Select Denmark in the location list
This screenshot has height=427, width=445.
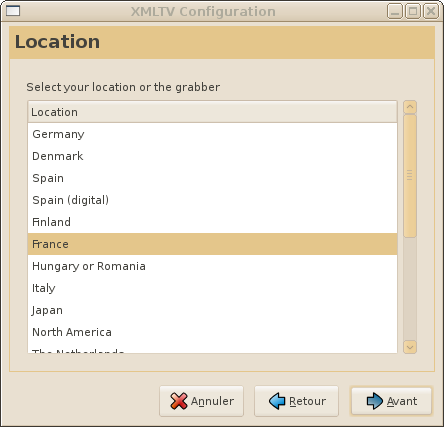tap(213, 156)
